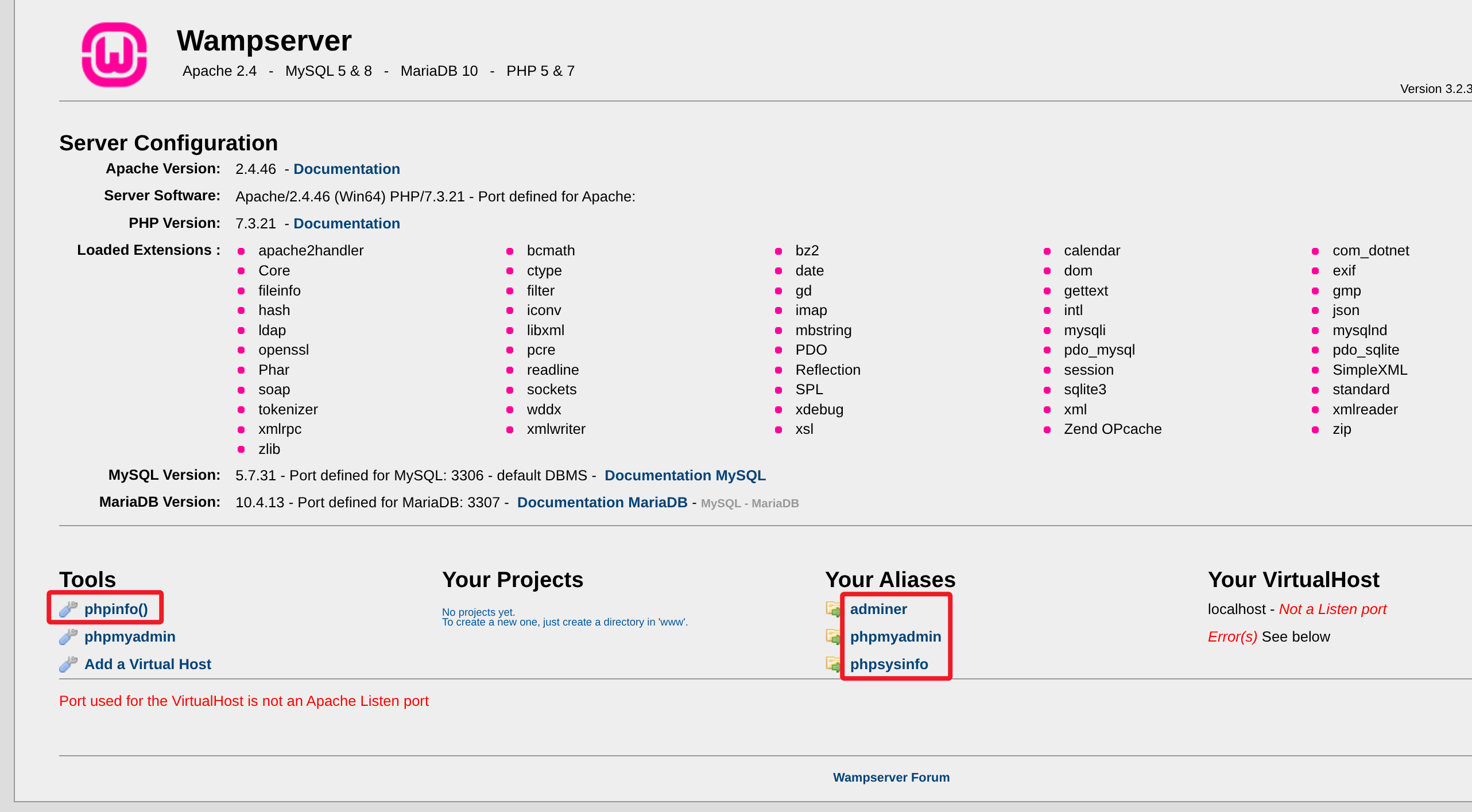Click the gray MySQL - MariaDB link
Viewport: 1472px width, 812px height.
[x=749, y=503]
